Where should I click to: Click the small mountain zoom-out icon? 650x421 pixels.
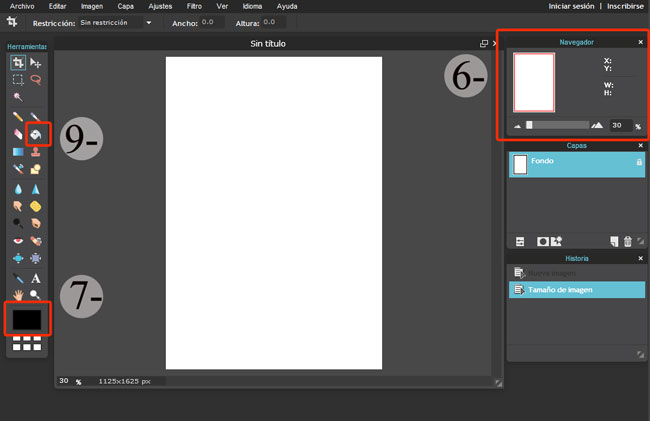(x=517, y=126)
